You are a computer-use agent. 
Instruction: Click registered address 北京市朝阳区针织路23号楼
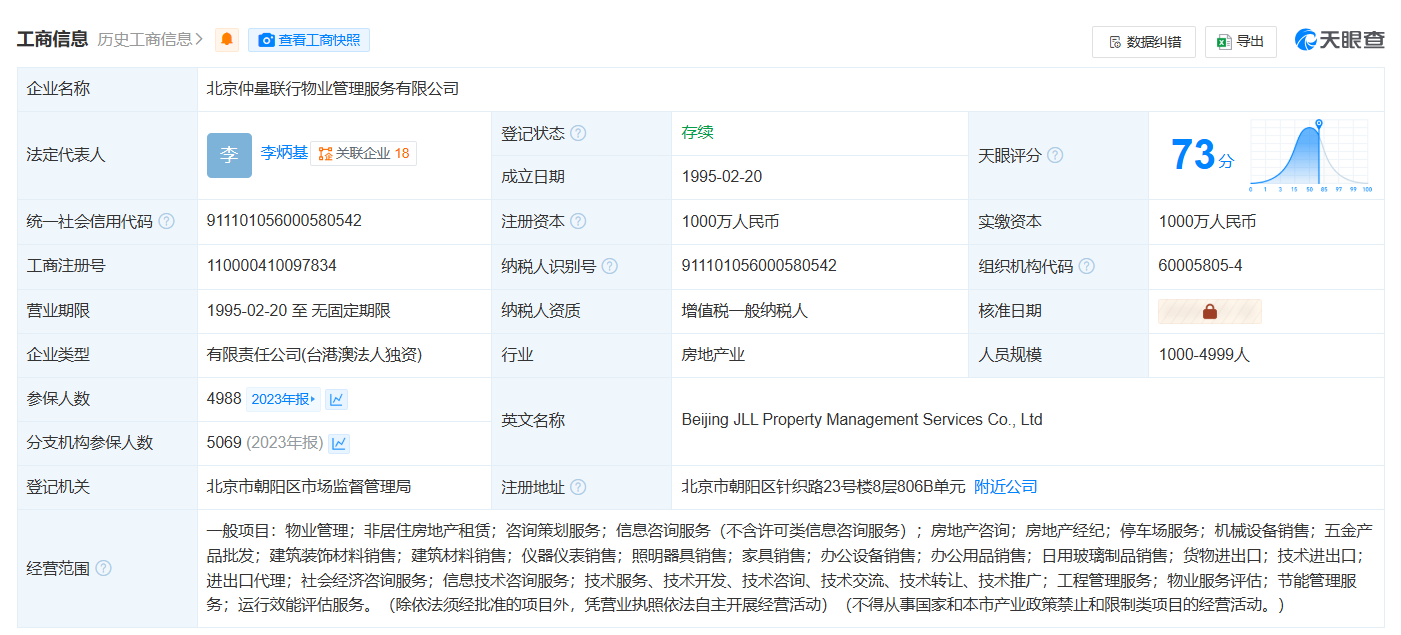(824, 487)
